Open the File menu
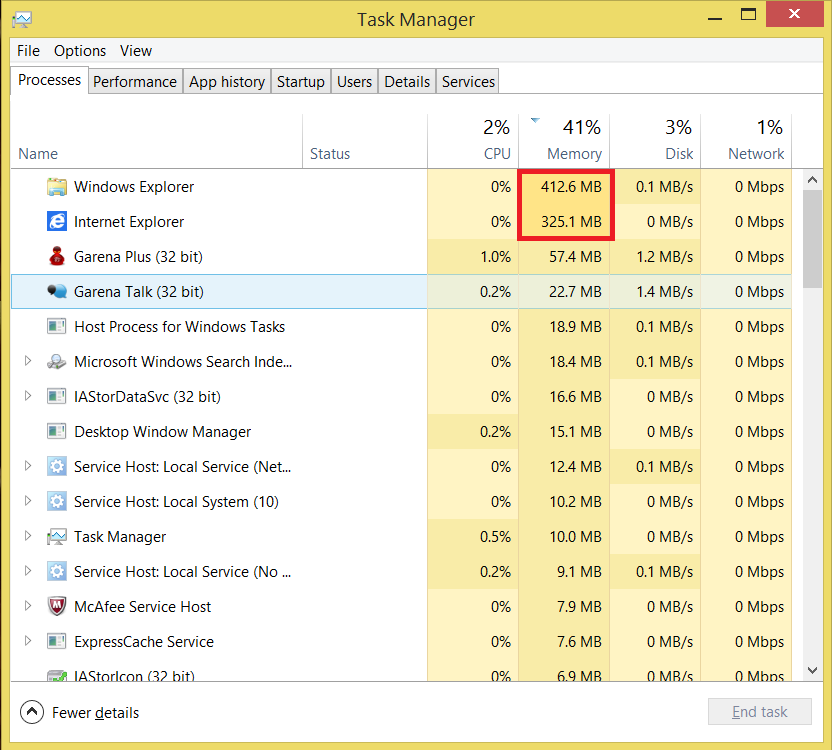 coord(28,51)
